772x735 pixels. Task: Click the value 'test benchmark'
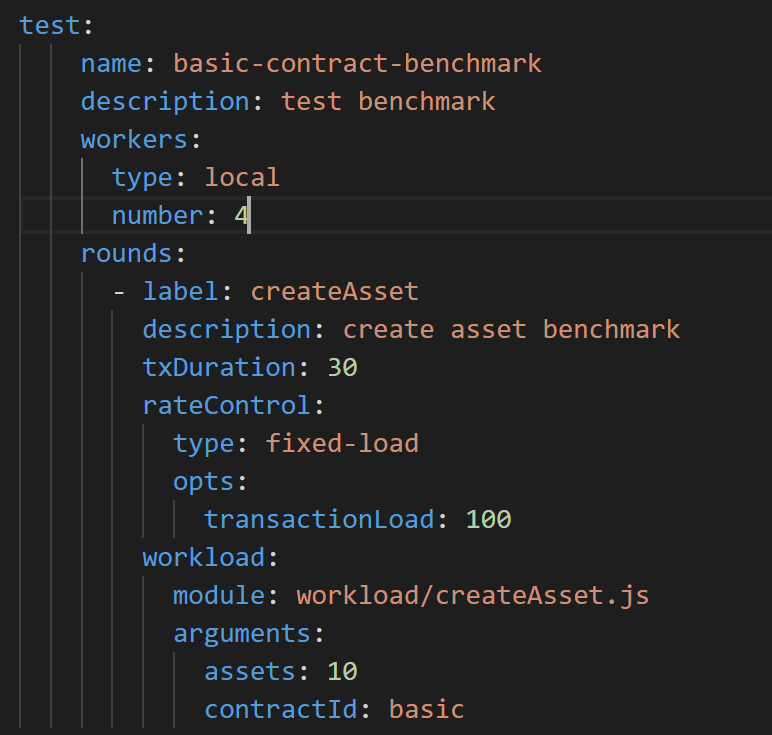pos(388,101)
